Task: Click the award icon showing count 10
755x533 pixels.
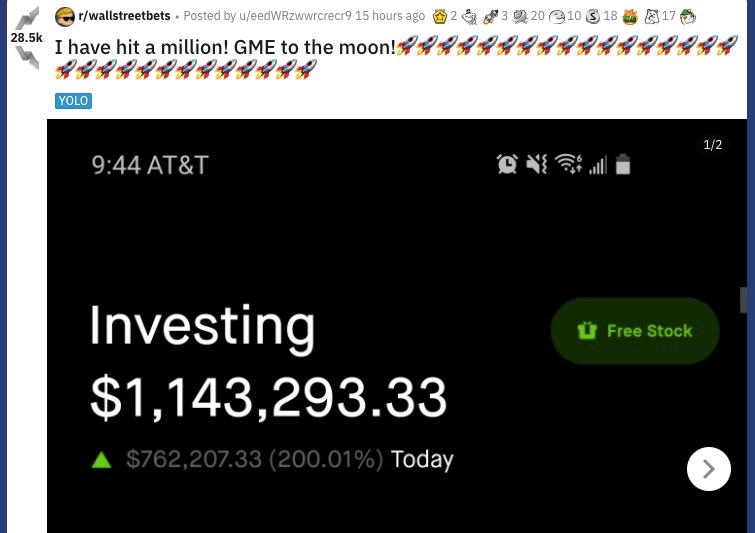Action: coord(557,16)
